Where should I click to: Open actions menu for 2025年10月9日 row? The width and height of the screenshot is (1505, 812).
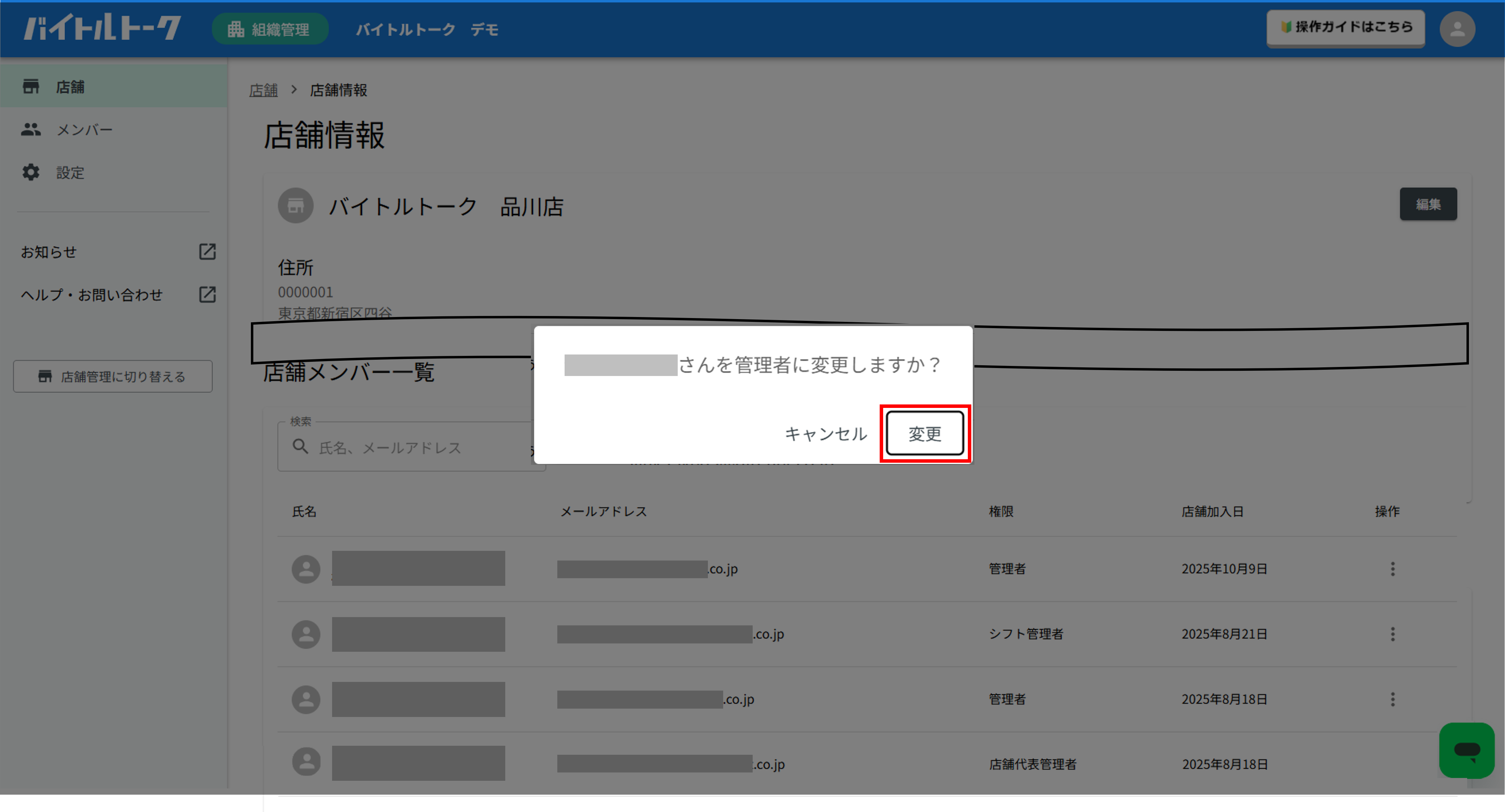(x=1393, y=569)
